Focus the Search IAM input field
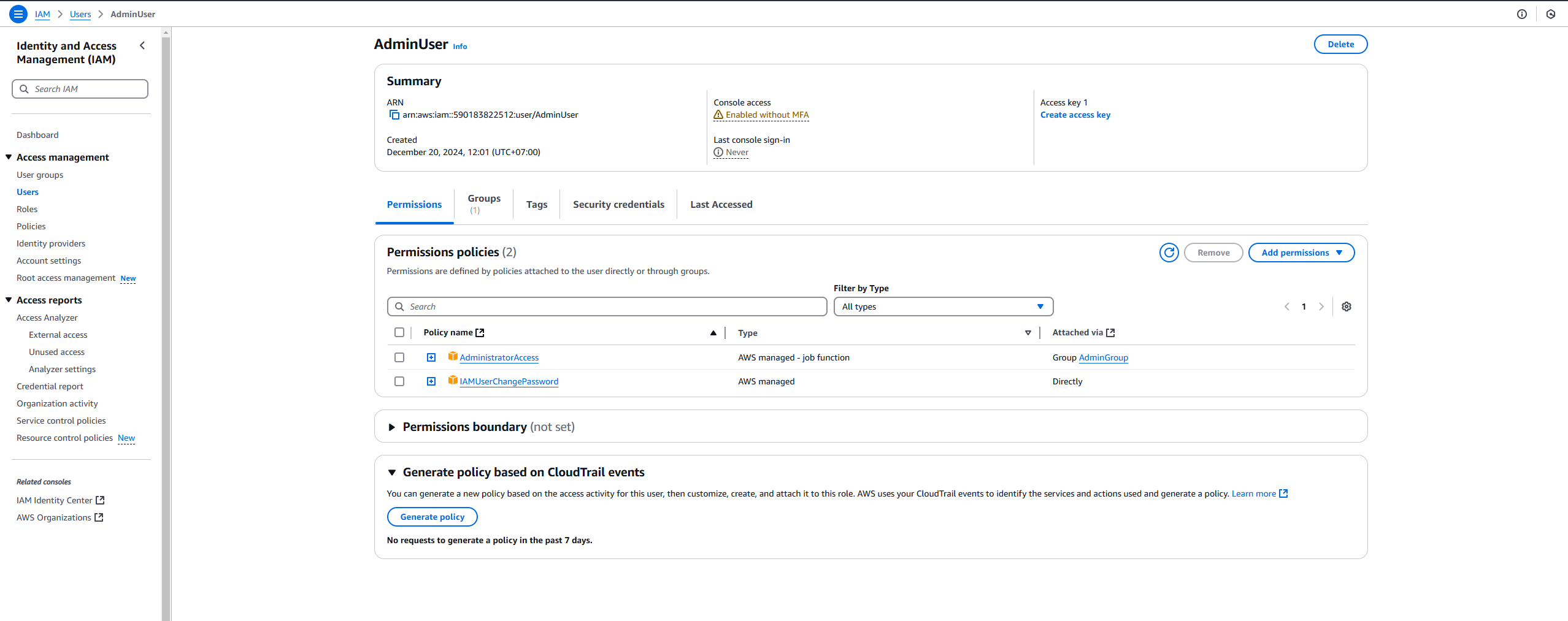Viewport: 1568px width, 621px height. [x=80, y=89]
